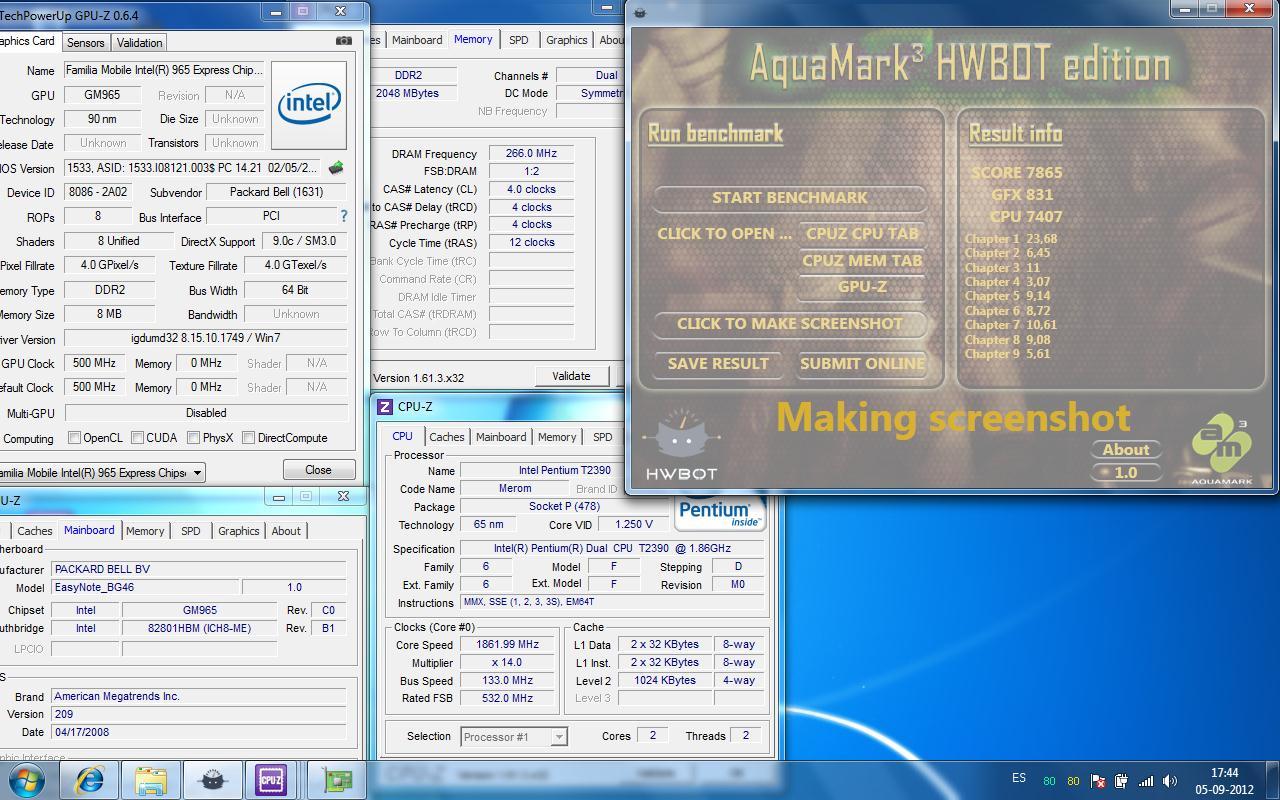The width and height of the screenshot is (1280, 800).
Task: Click the Action Center flag tray icon
Action: click(x=1097, y=781)
